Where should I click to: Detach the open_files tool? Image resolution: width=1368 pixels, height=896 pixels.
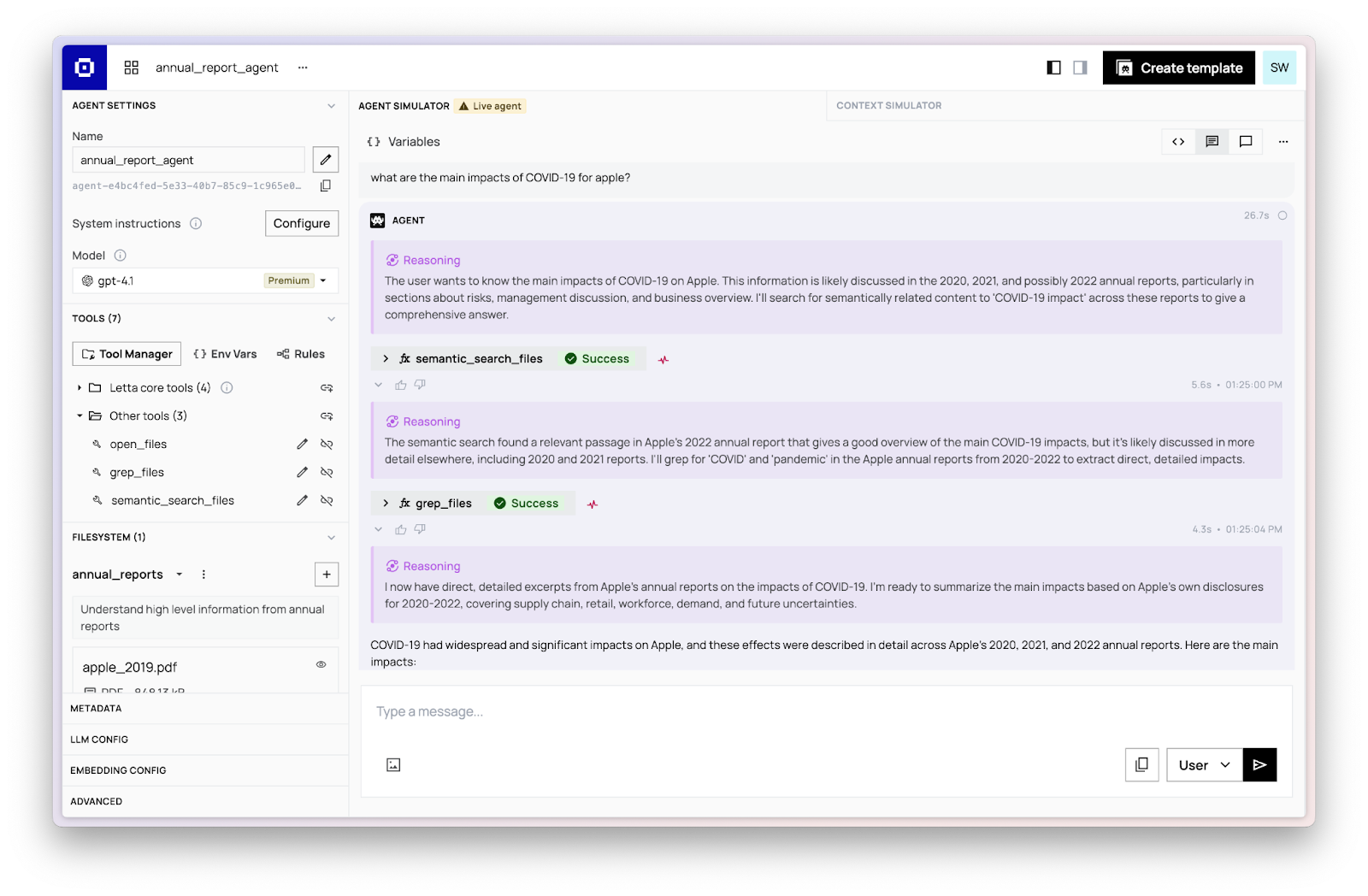327,445
